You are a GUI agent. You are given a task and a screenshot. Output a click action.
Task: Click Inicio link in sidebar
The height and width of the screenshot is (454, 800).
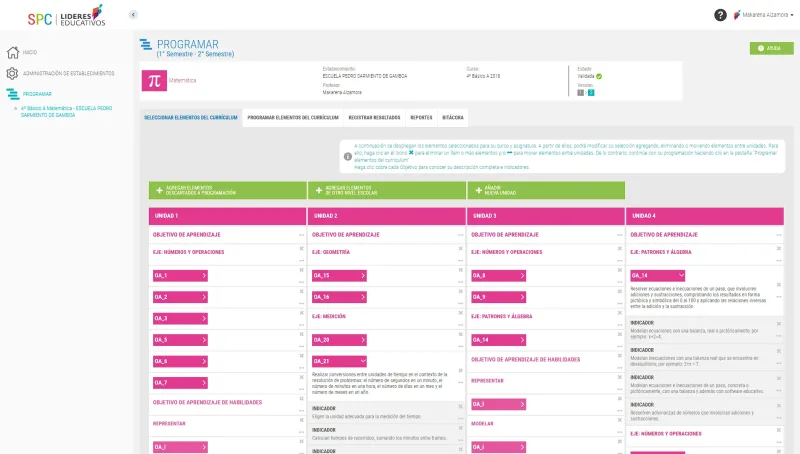click(30, 52)
